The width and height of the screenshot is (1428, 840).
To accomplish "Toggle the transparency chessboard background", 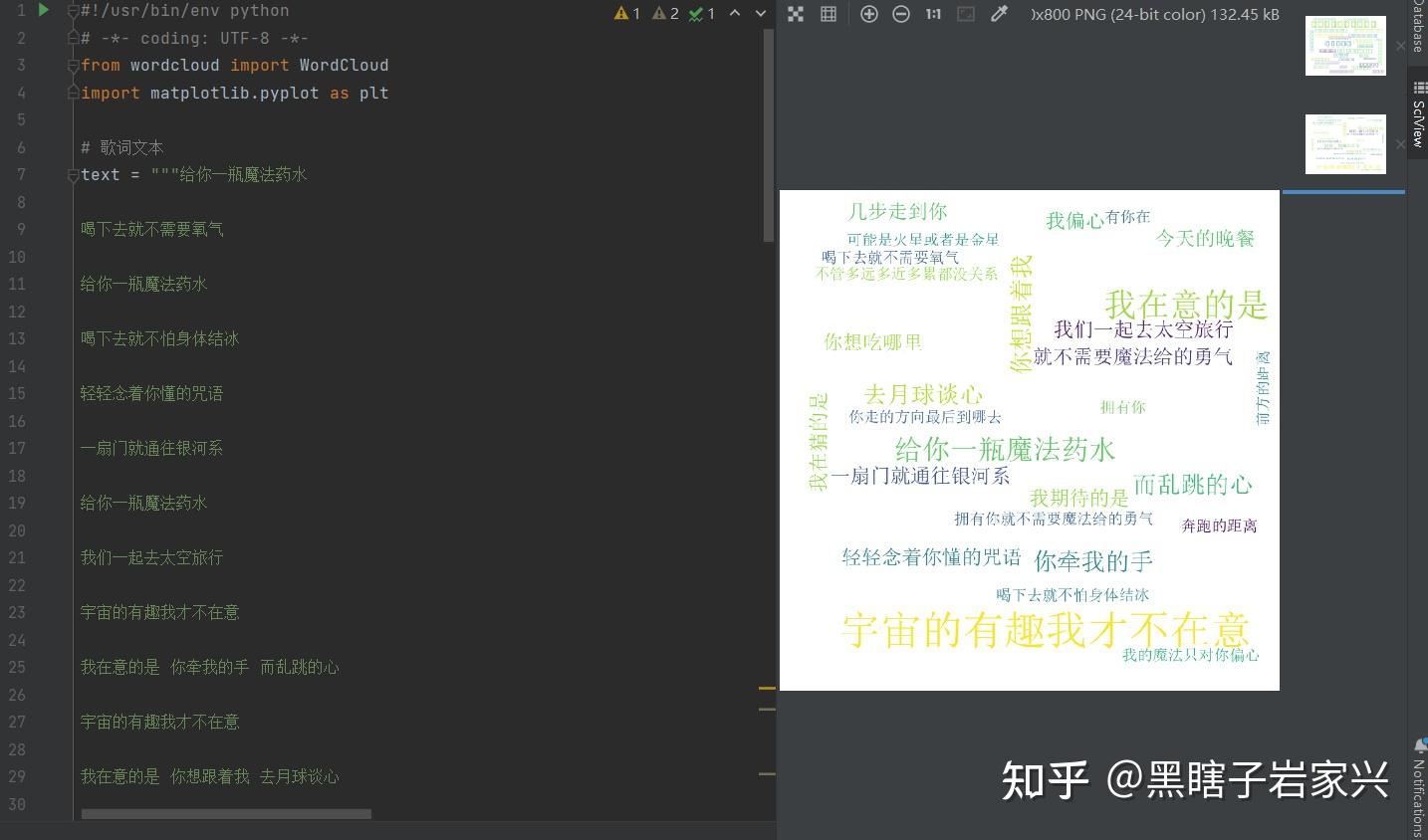I will [796, 14].
